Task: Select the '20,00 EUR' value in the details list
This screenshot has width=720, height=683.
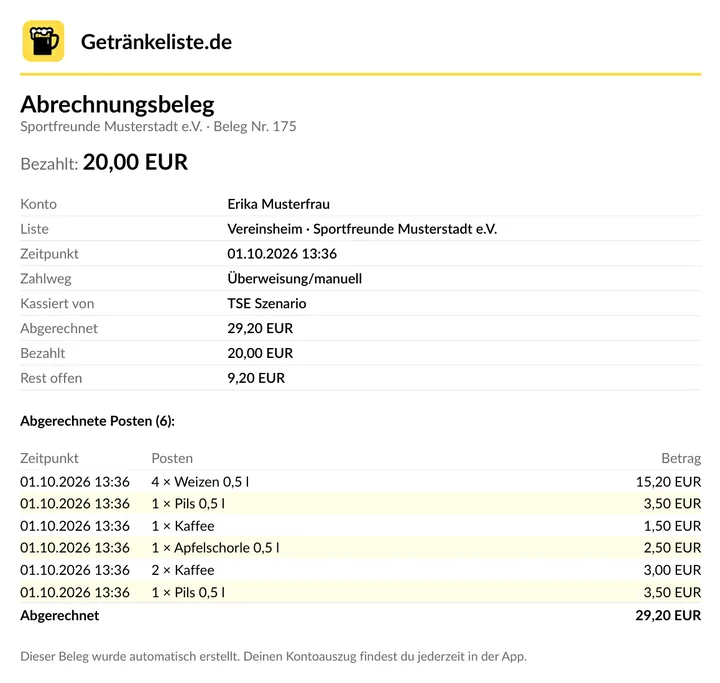Action: [260, 353]
